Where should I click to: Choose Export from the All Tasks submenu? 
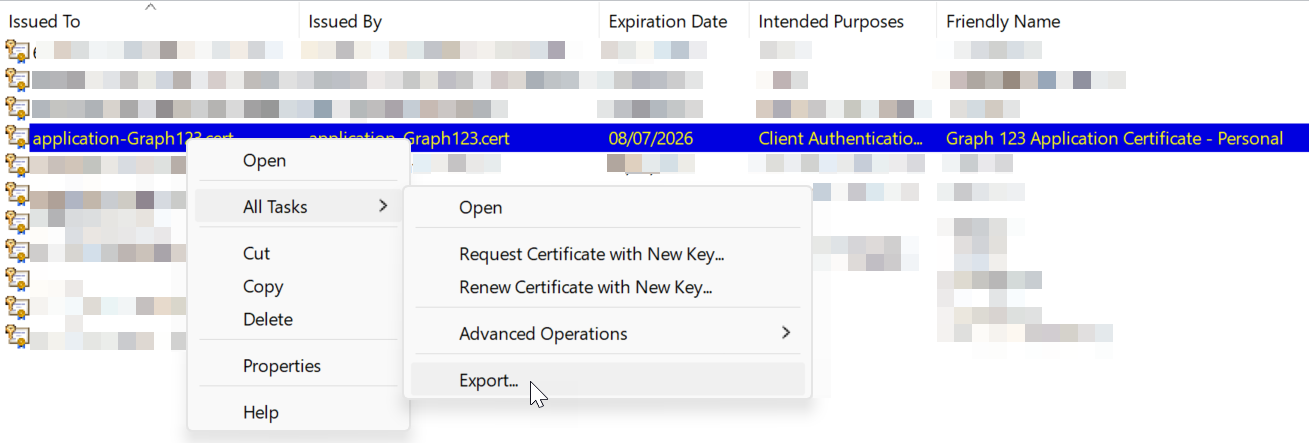[607, 379]
